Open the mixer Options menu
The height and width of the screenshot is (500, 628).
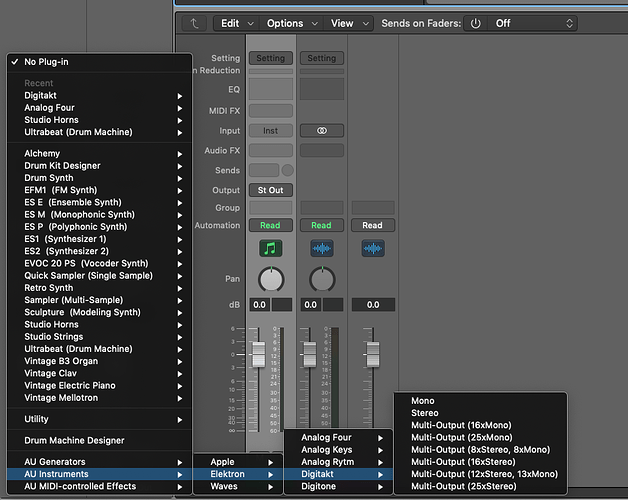(292, 24)
